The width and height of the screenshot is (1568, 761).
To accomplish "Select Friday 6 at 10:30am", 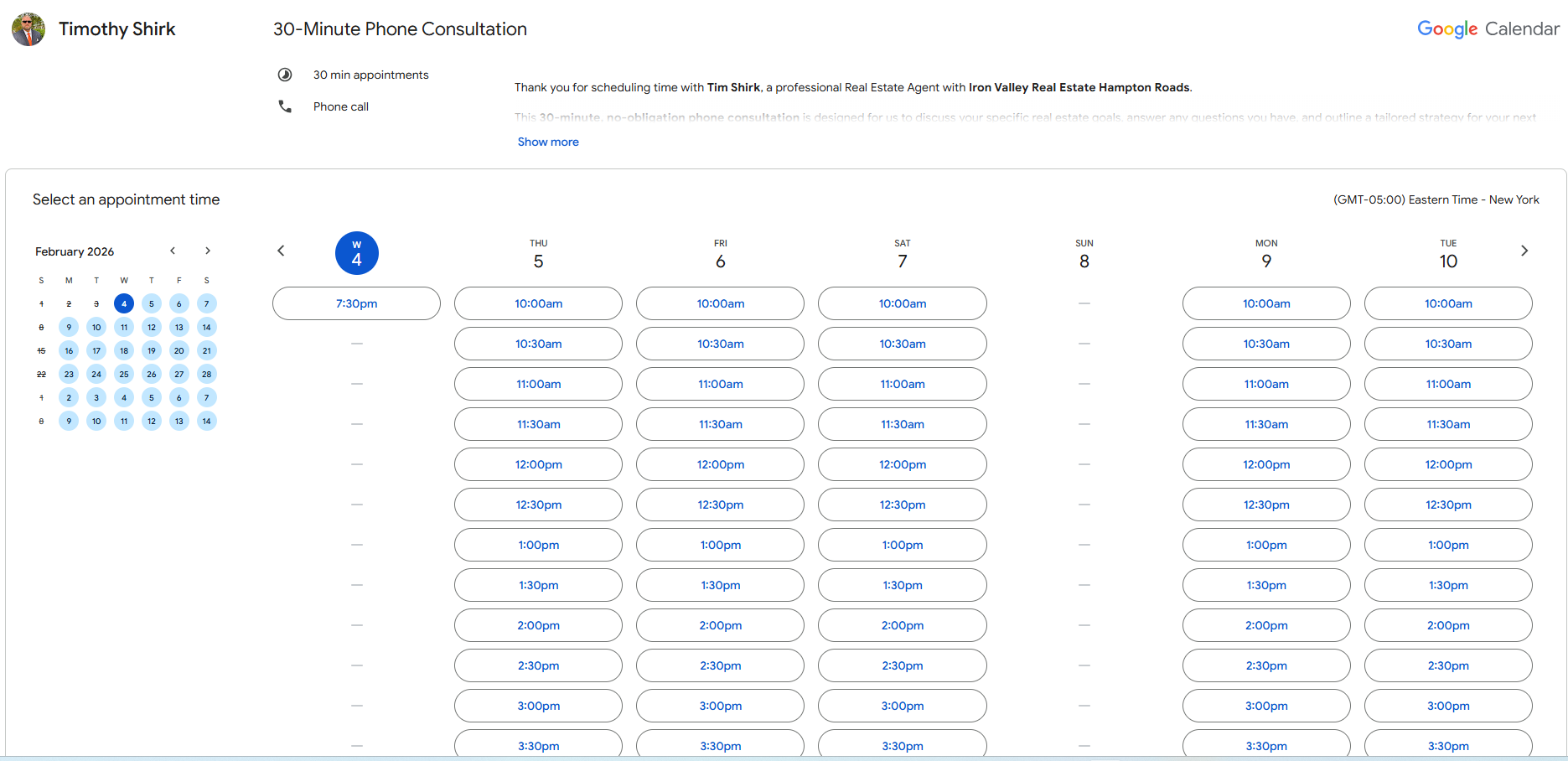I will pyautogui.click(x=720, y=344).
